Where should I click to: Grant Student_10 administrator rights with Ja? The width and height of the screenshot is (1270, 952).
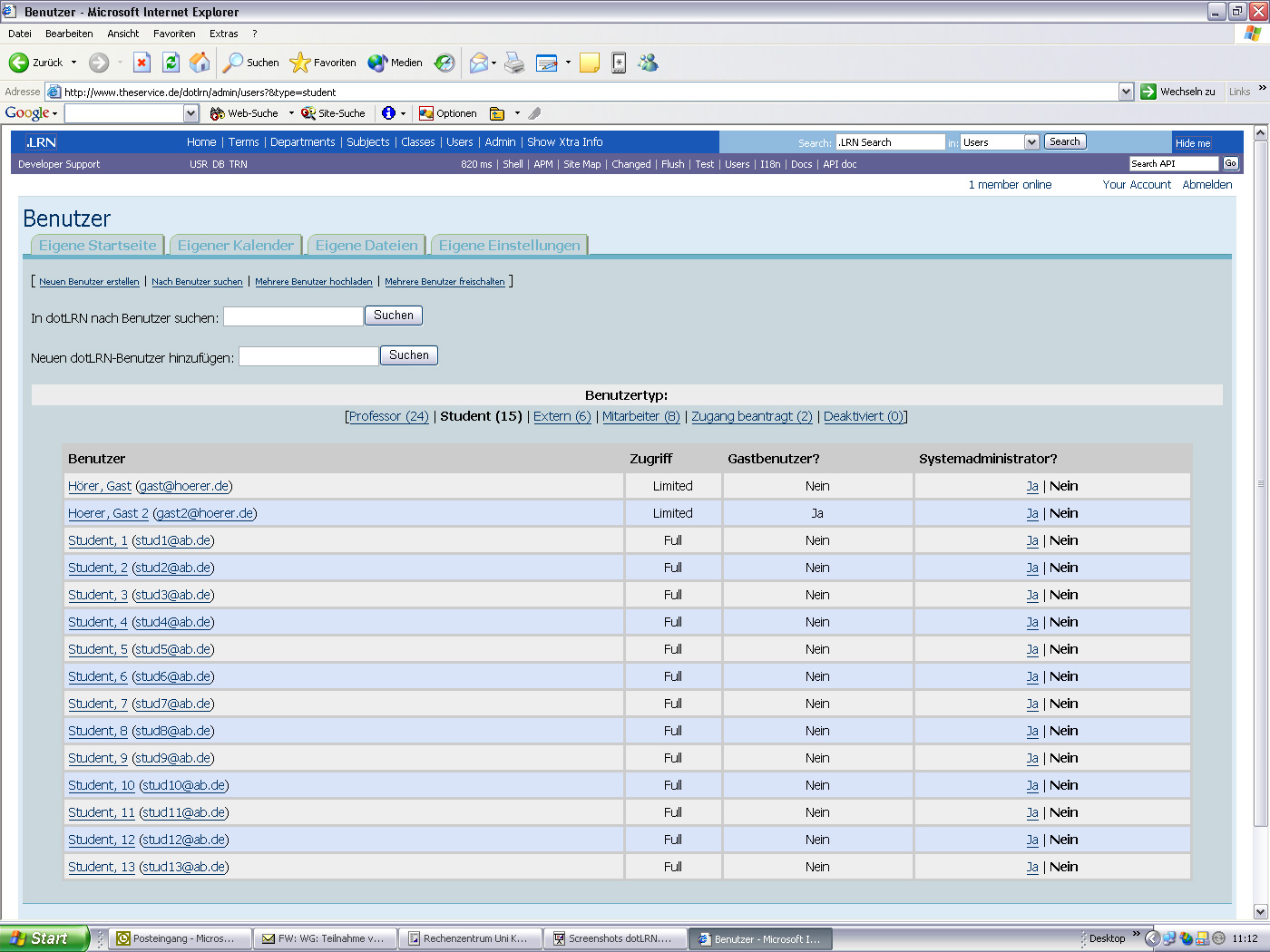1032,785
